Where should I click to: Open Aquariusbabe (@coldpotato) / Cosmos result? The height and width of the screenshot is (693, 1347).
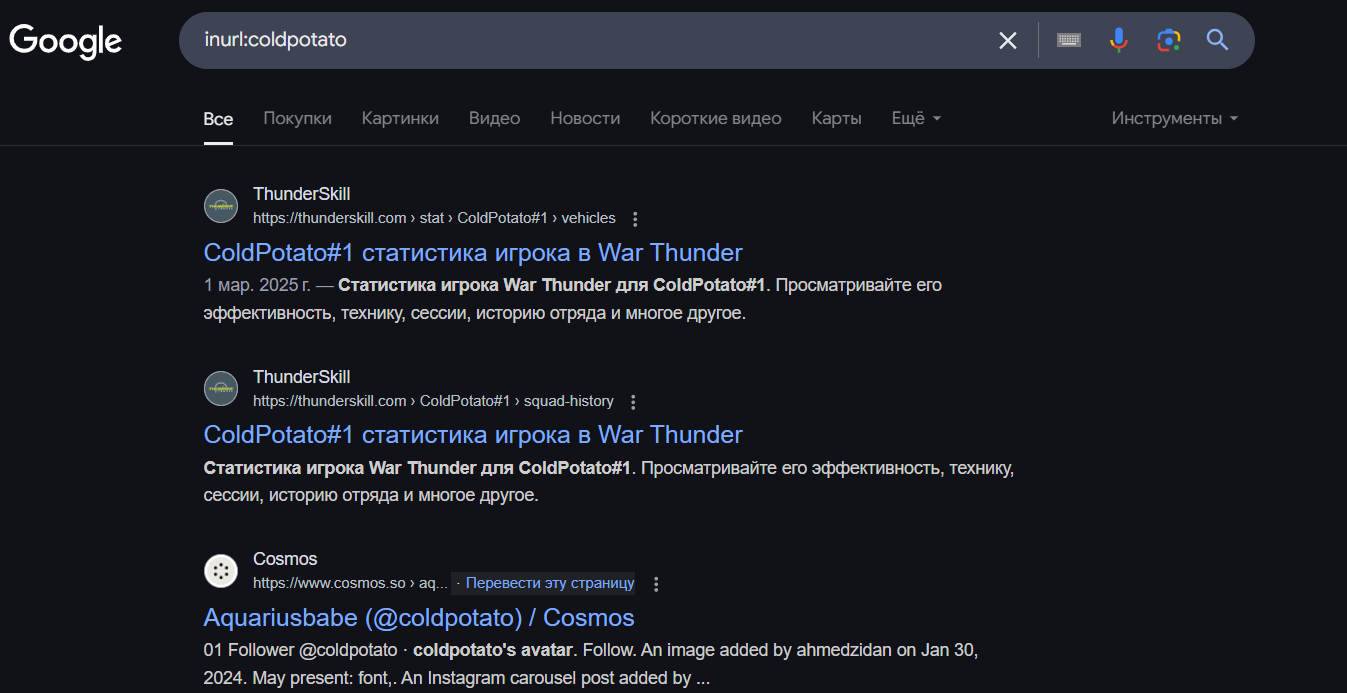pyautogui.click(x=418, y=617)
